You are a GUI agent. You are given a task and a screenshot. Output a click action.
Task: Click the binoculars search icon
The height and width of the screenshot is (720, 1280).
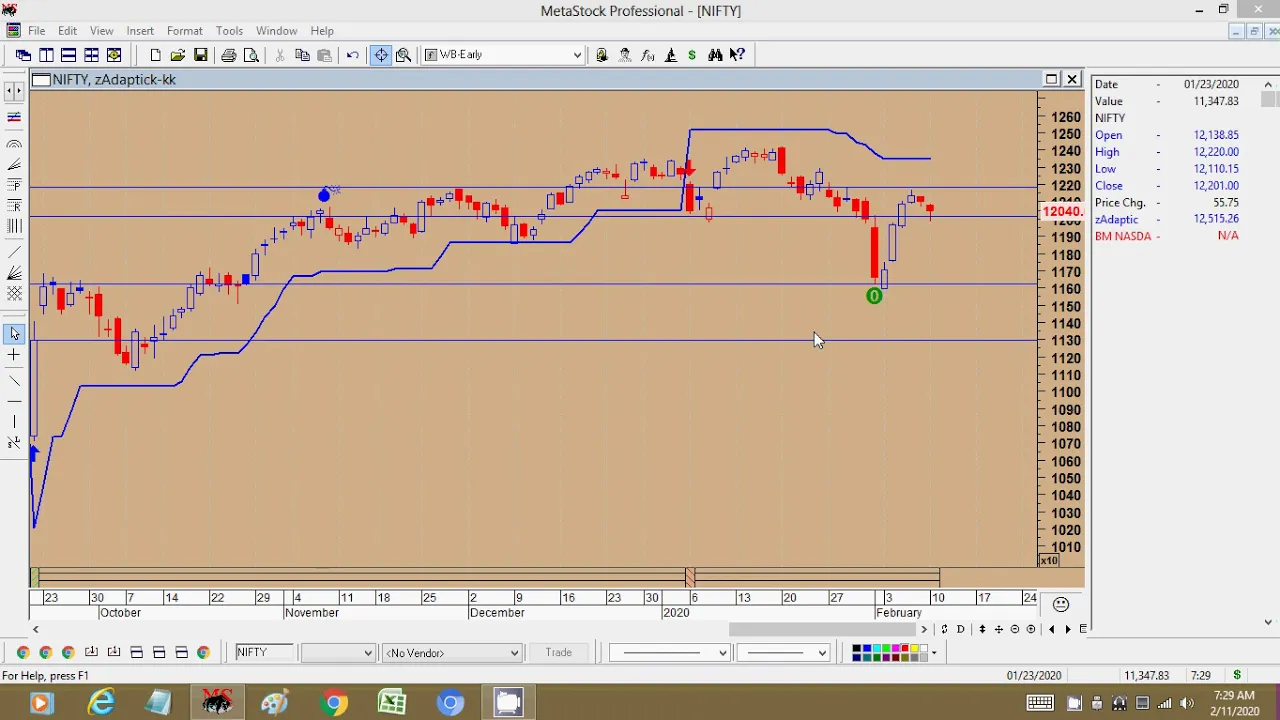[715, 55]
